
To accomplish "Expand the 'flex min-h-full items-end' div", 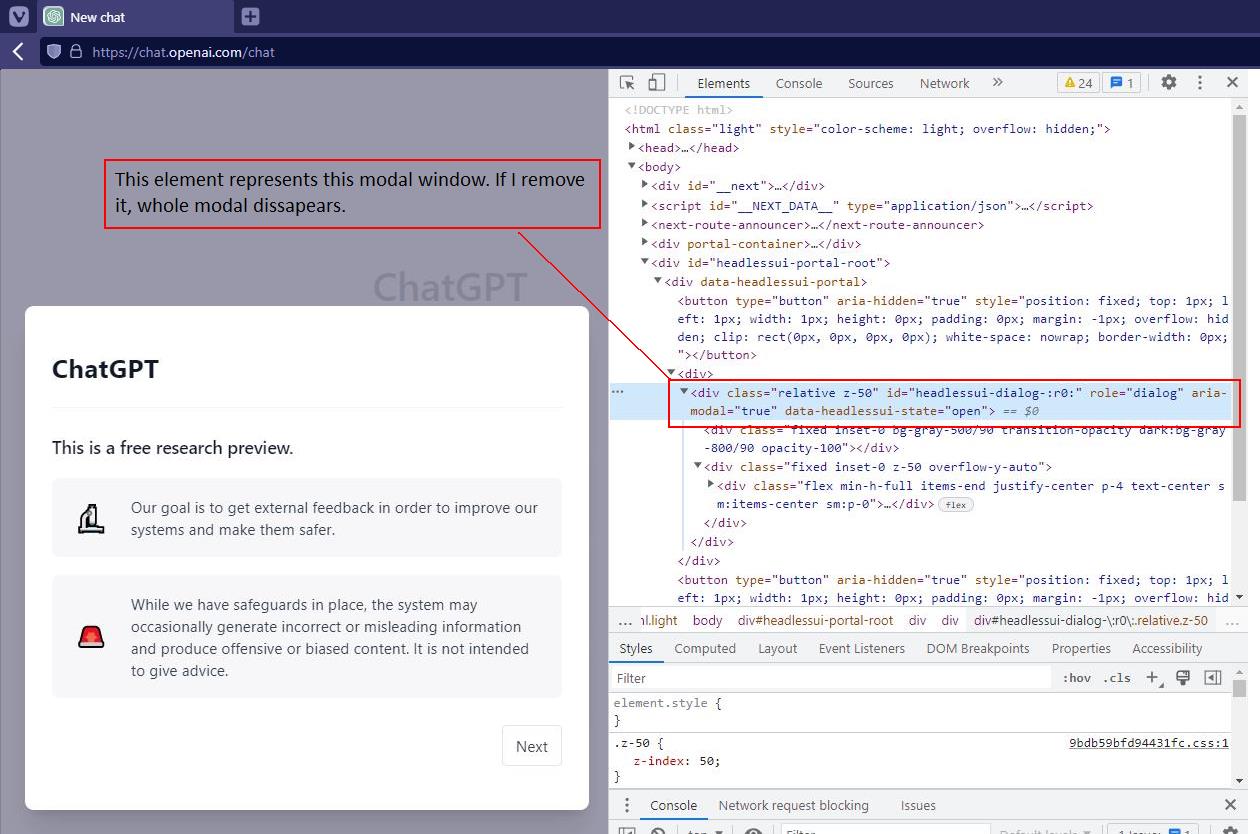I will 711,485.
